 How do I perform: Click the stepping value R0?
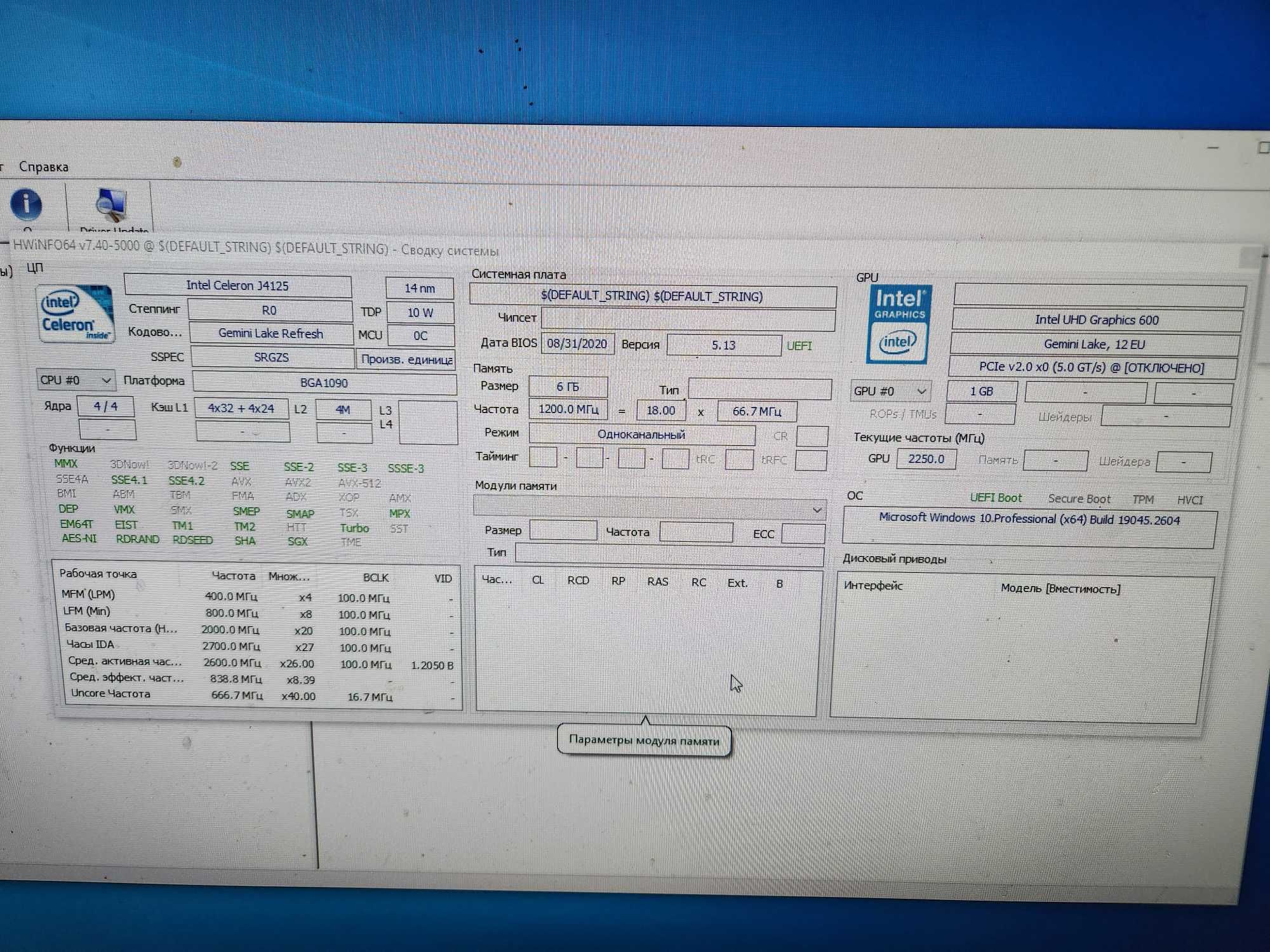coord(269,310)
